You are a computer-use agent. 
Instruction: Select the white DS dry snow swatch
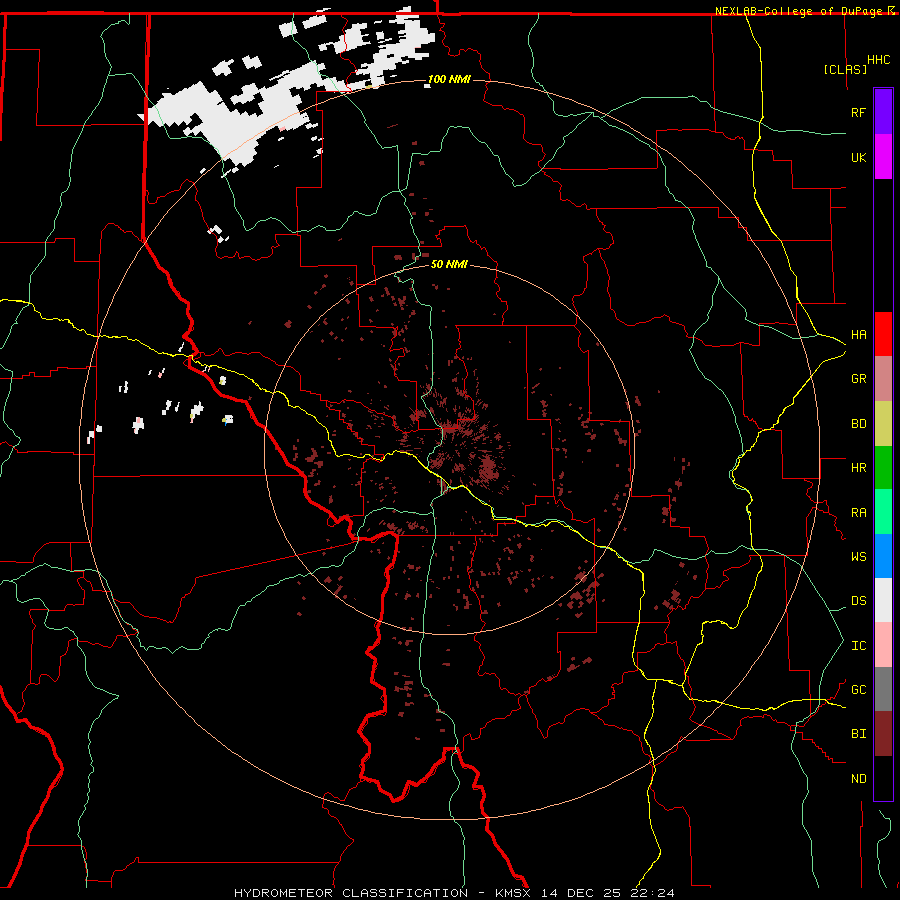point(883,600)
